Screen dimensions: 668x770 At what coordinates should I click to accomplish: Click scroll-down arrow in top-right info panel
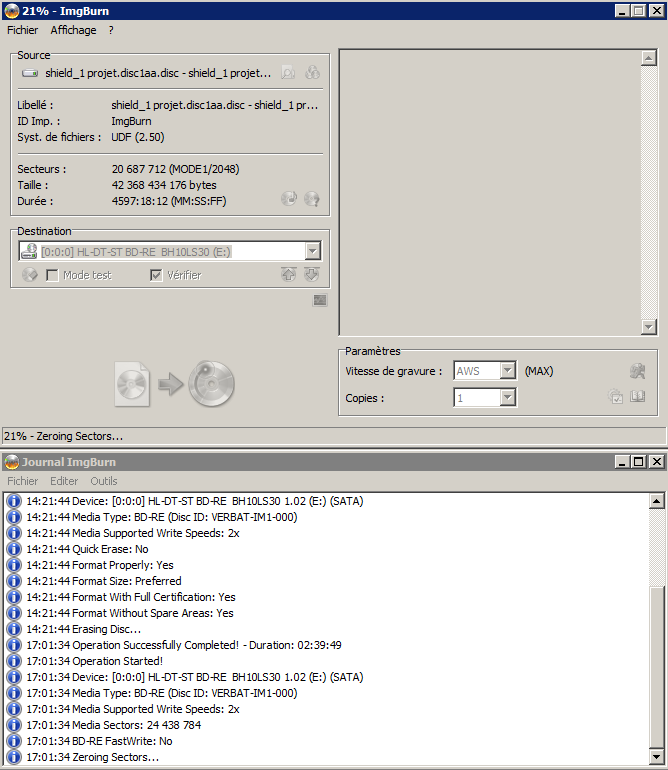pos(649,327)
